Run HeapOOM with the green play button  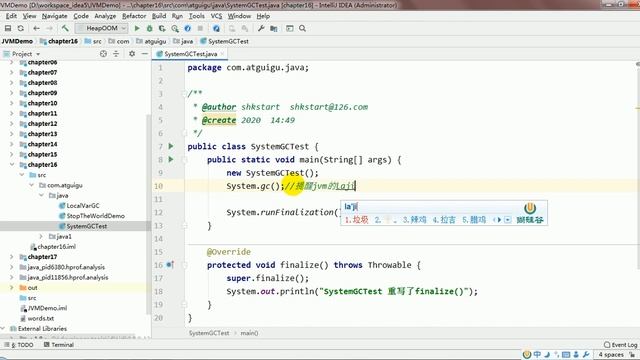[137, 28]
